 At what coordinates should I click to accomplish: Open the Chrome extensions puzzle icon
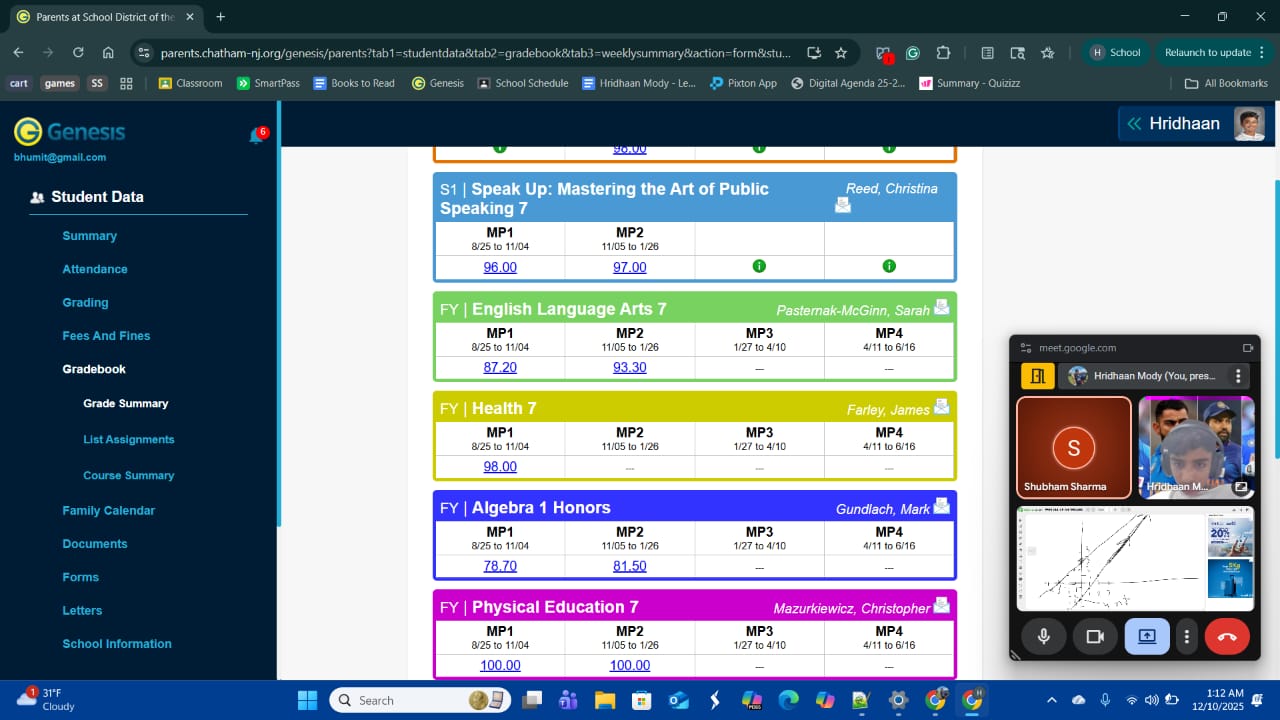[943, 53]
